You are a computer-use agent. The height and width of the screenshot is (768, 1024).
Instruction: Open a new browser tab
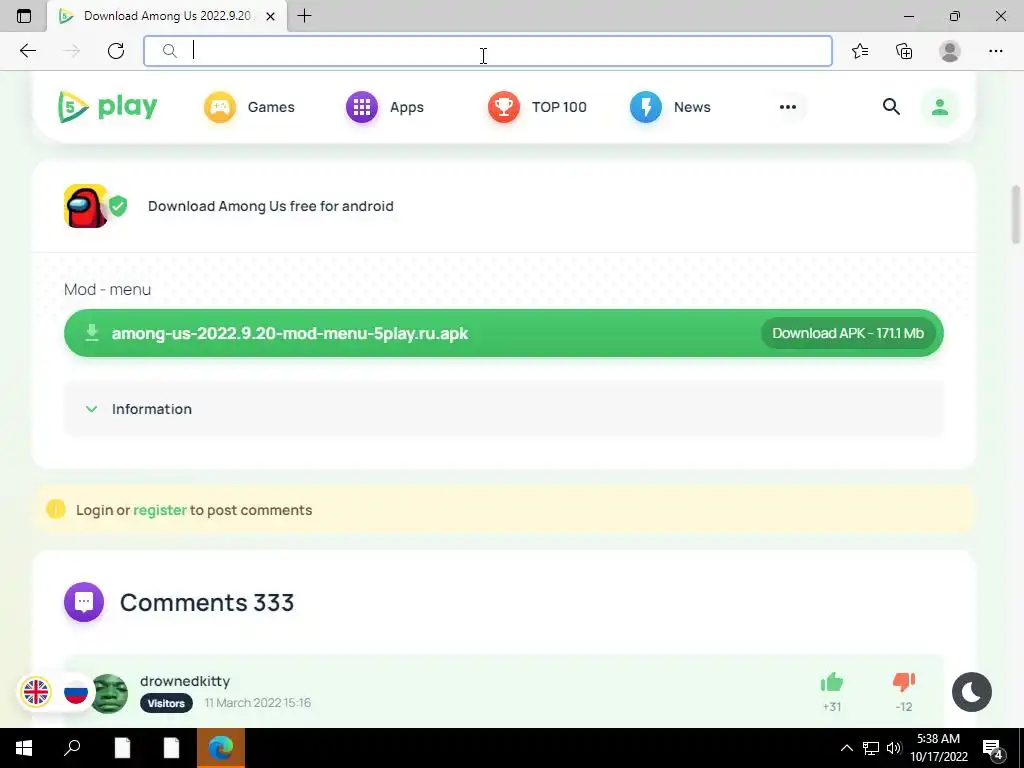tap(304, 16)
